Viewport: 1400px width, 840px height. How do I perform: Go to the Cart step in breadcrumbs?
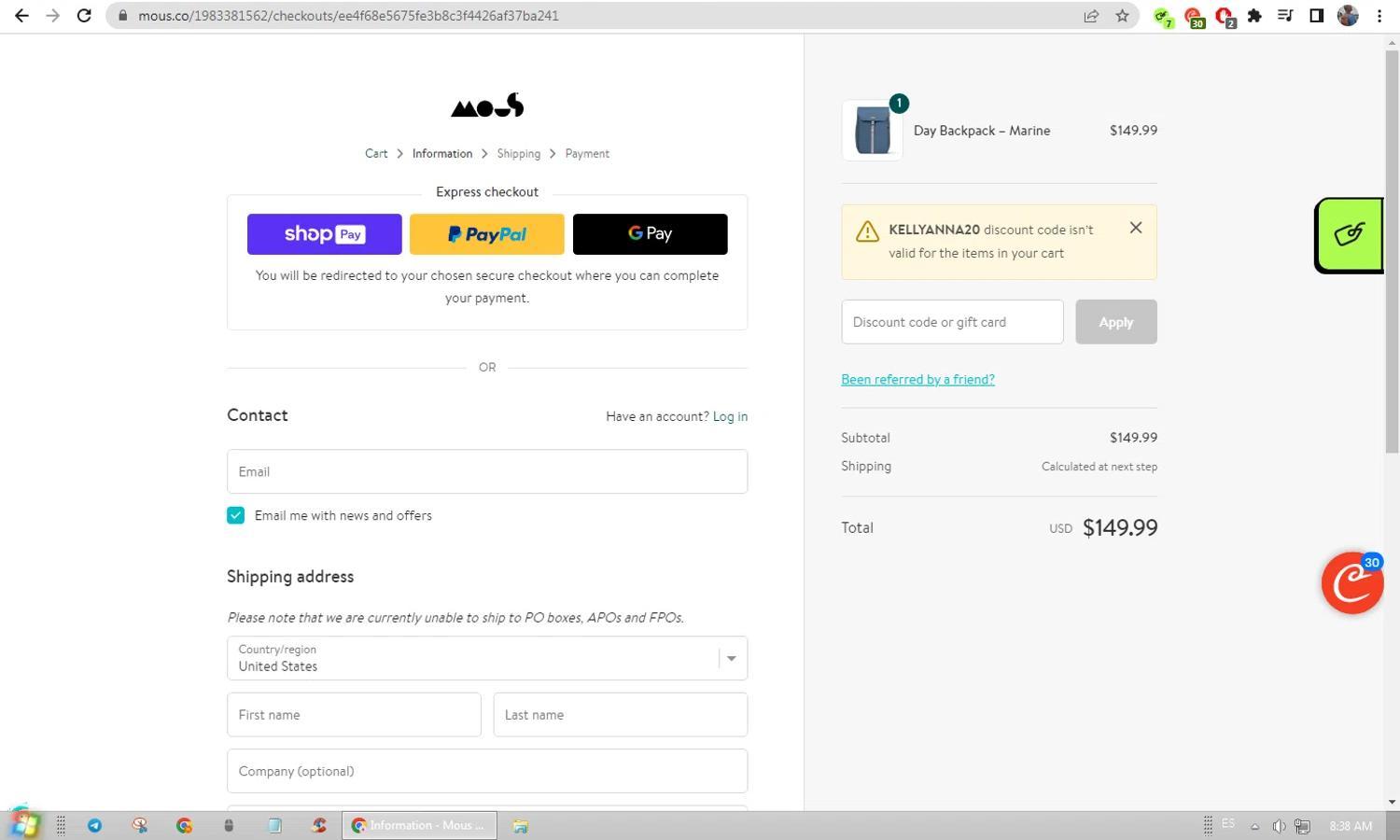[375, 153]
